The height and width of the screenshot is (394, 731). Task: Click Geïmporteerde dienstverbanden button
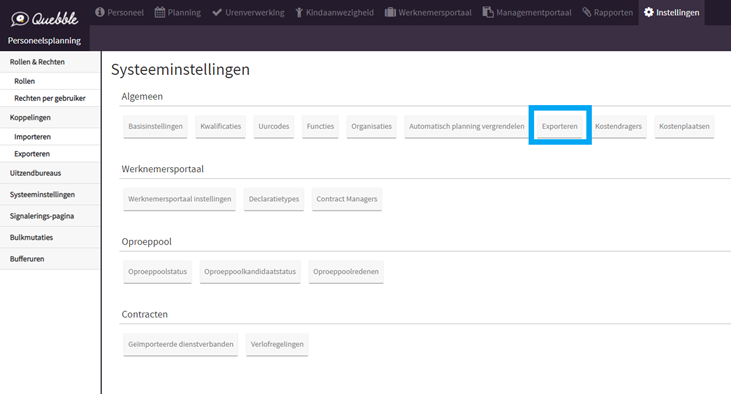click(x=180, y=345)
